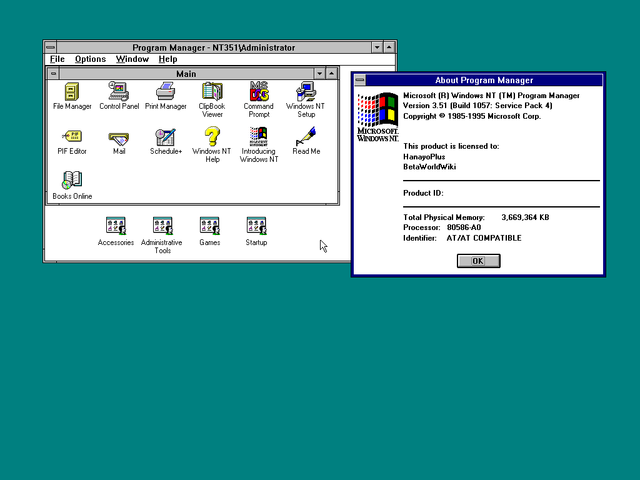Image resolution: width=640 pixels, height=480 pixels.
Task: Click OK in About Program Manager
Action: coord(478,261)
